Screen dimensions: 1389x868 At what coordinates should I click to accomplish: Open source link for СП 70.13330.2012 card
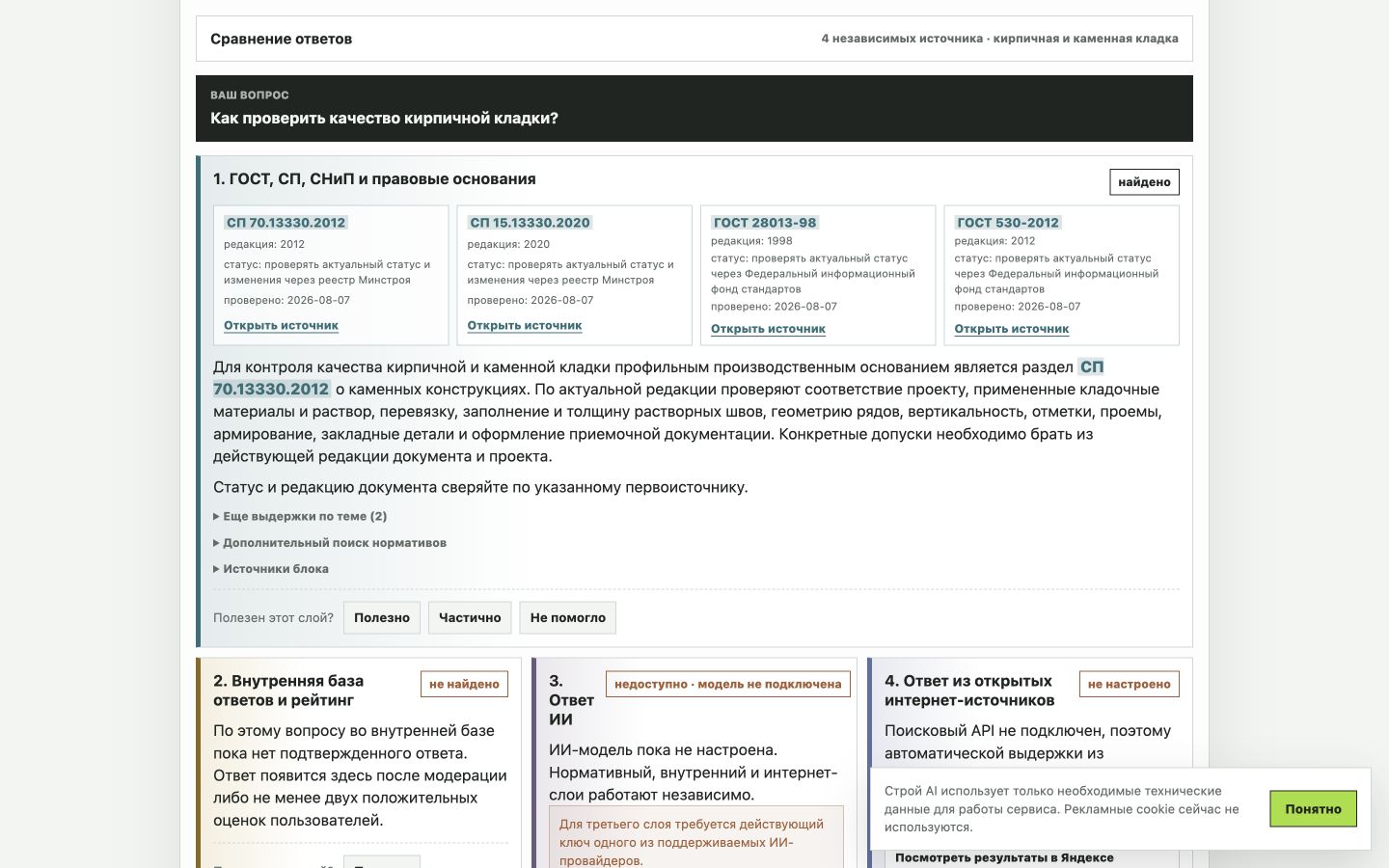point(281,326)
